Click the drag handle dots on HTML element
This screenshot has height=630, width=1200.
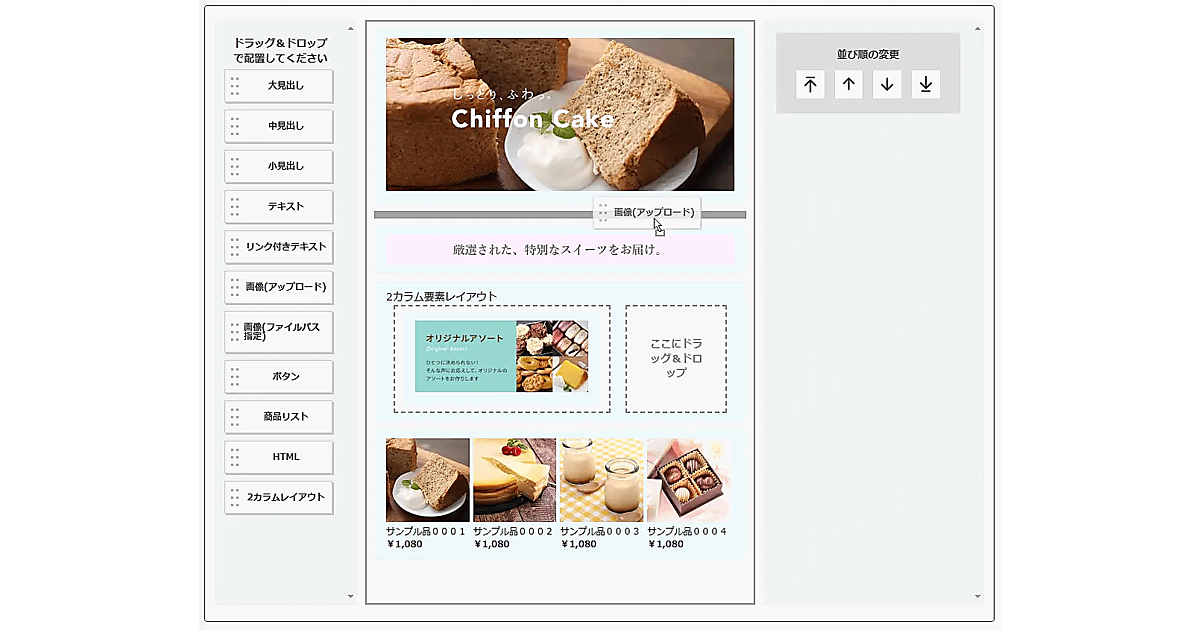click(x=235, y=457)
